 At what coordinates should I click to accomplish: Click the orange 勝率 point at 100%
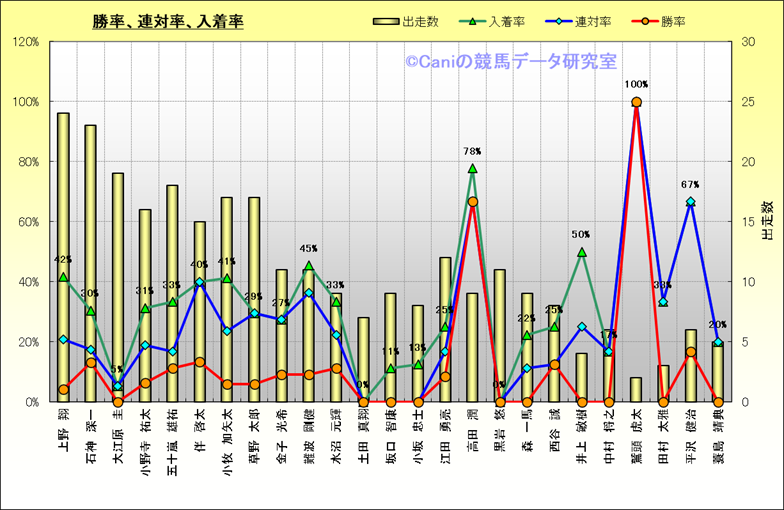pyautogui.click(x=636, y=102)
